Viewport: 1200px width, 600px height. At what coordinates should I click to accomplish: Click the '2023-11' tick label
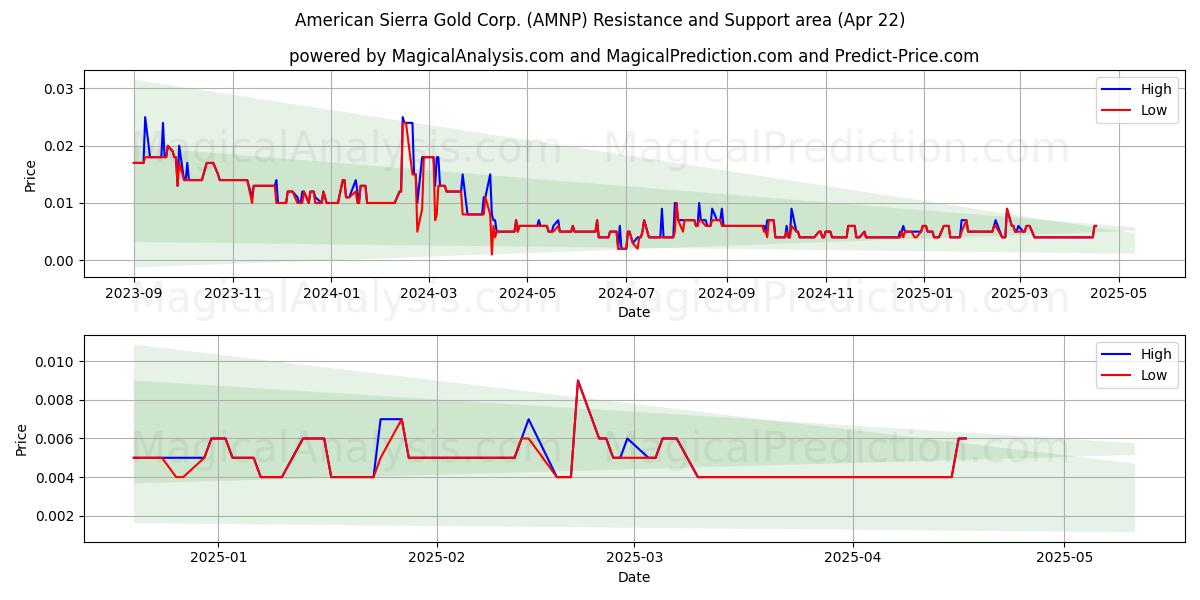click(232, 293)
